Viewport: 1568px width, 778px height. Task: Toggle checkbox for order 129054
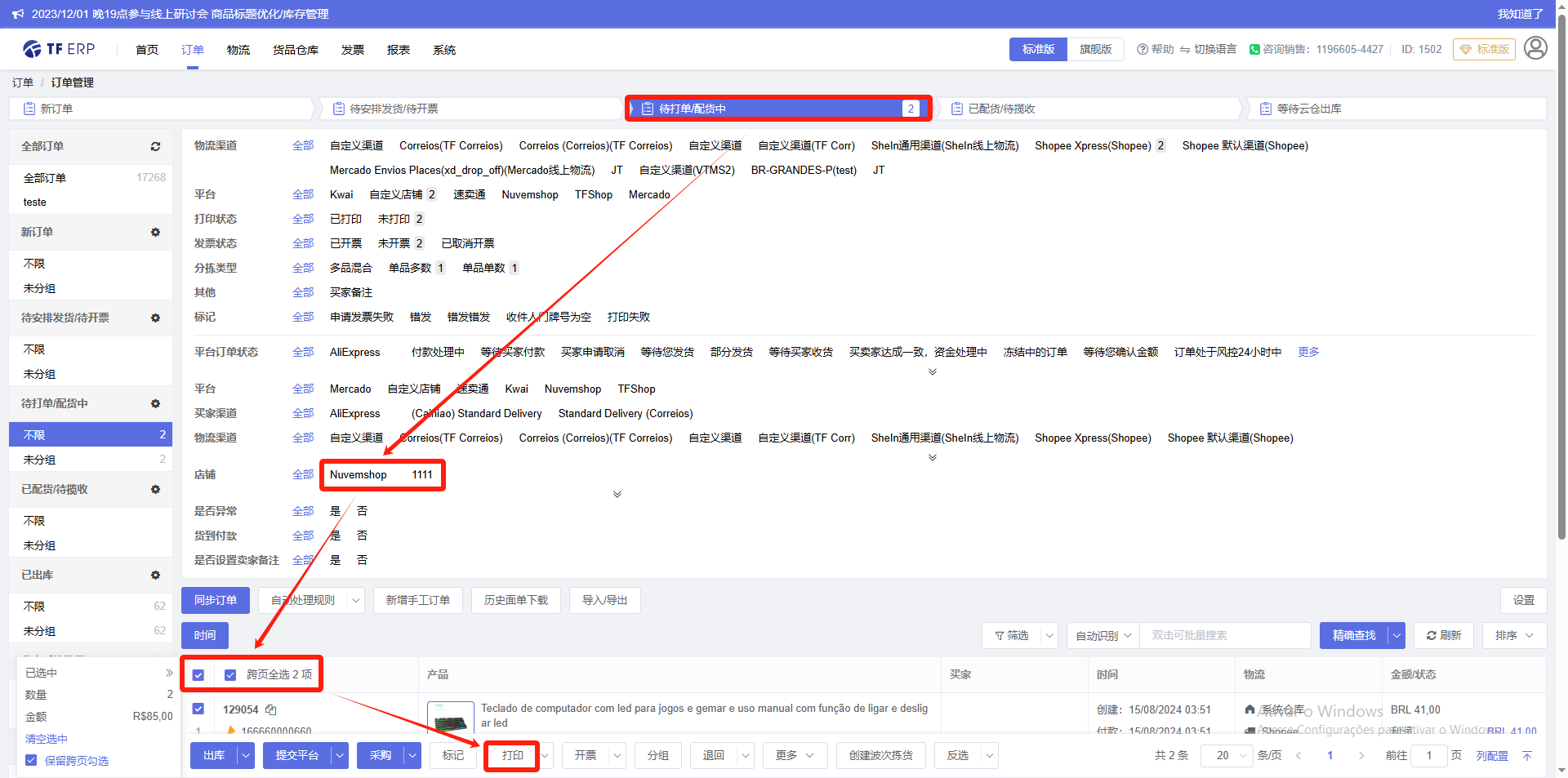198,709
